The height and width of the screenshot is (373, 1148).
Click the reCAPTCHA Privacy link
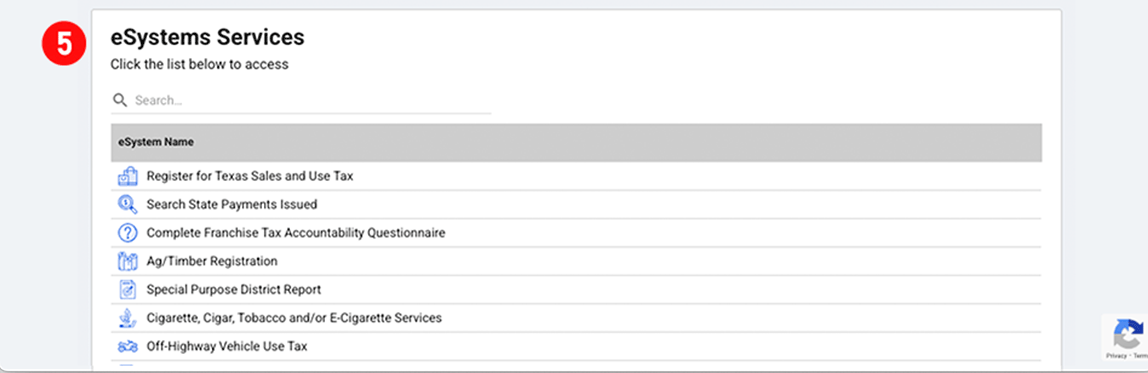click(1117, 355)
